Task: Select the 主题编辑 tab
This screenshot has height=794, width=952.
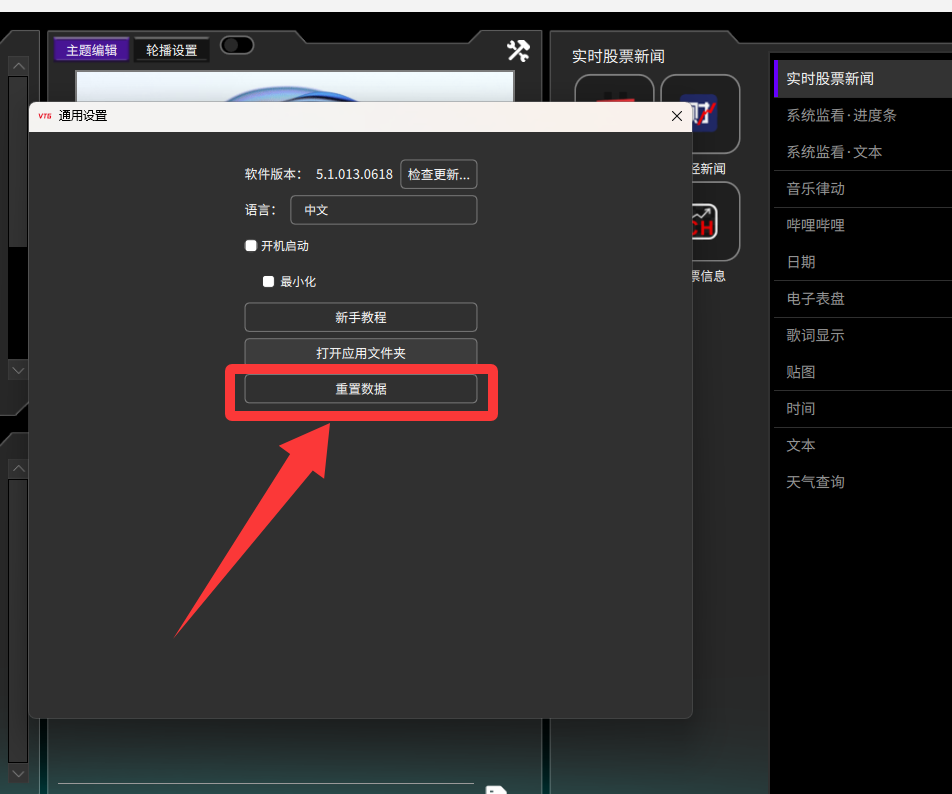Action: tap(92, 50)
